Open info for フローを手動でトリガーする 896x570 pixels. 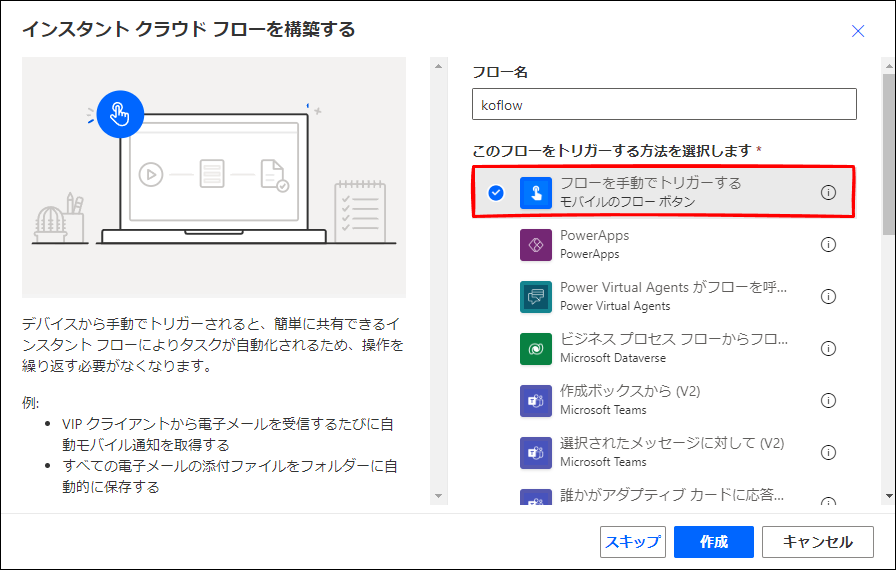coord(828,192)
